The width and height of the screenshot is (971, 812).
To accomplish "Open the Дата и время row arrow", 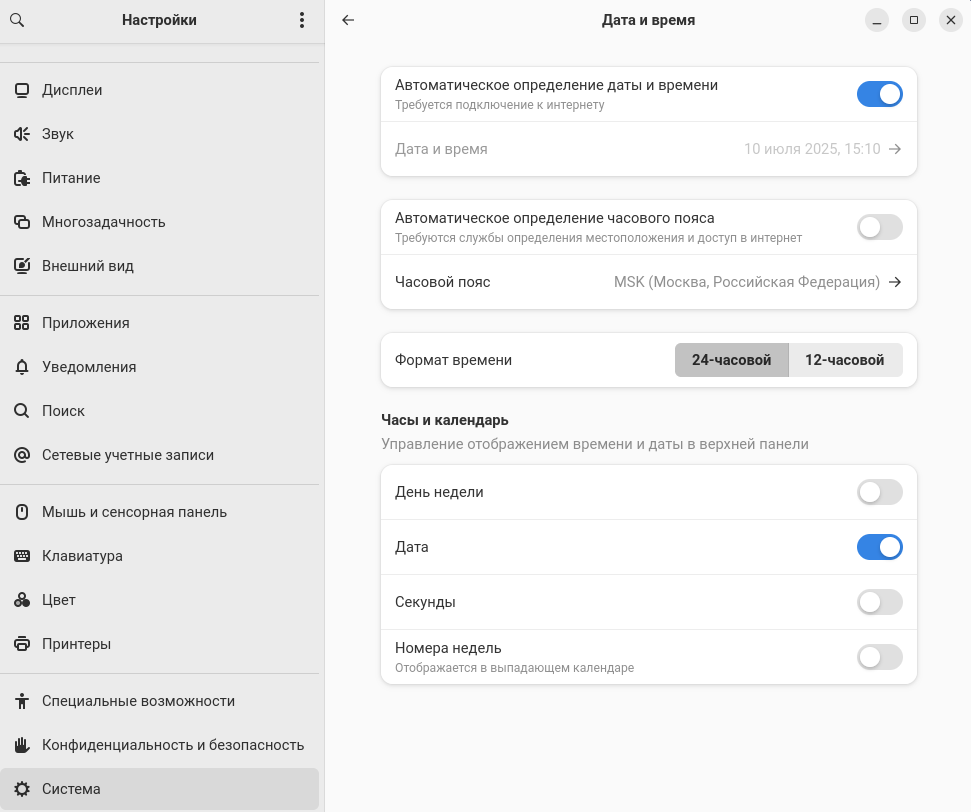I will (x=895, y=149).
